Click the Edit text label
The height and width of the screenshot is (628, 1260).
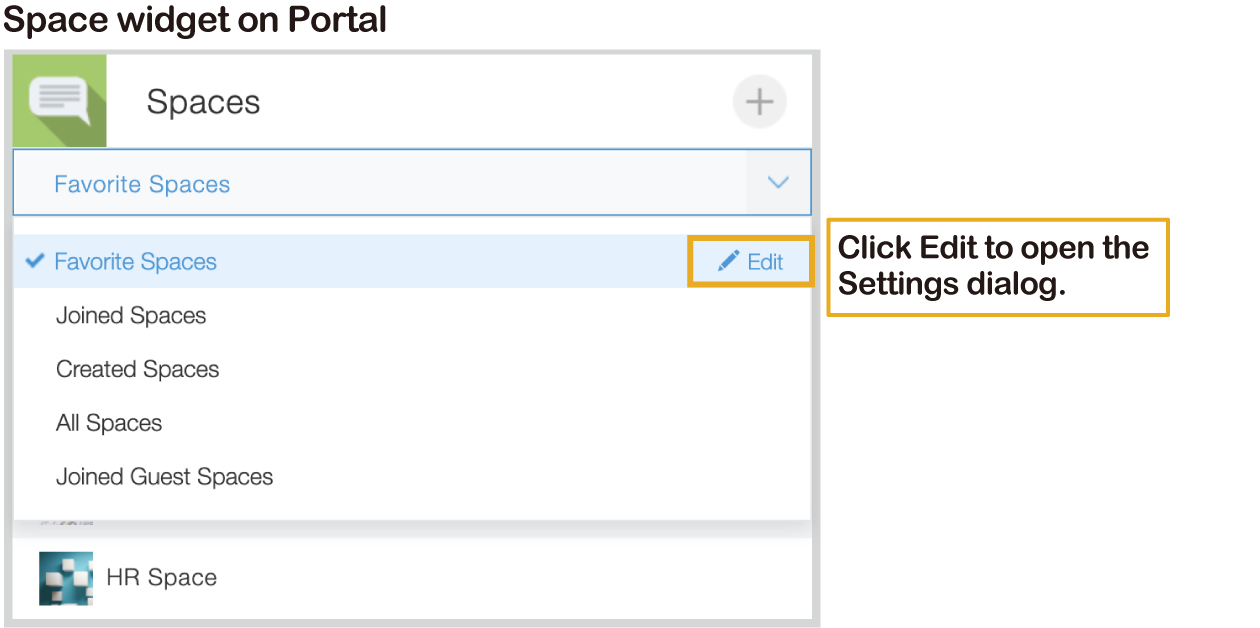tap(766, 262)
